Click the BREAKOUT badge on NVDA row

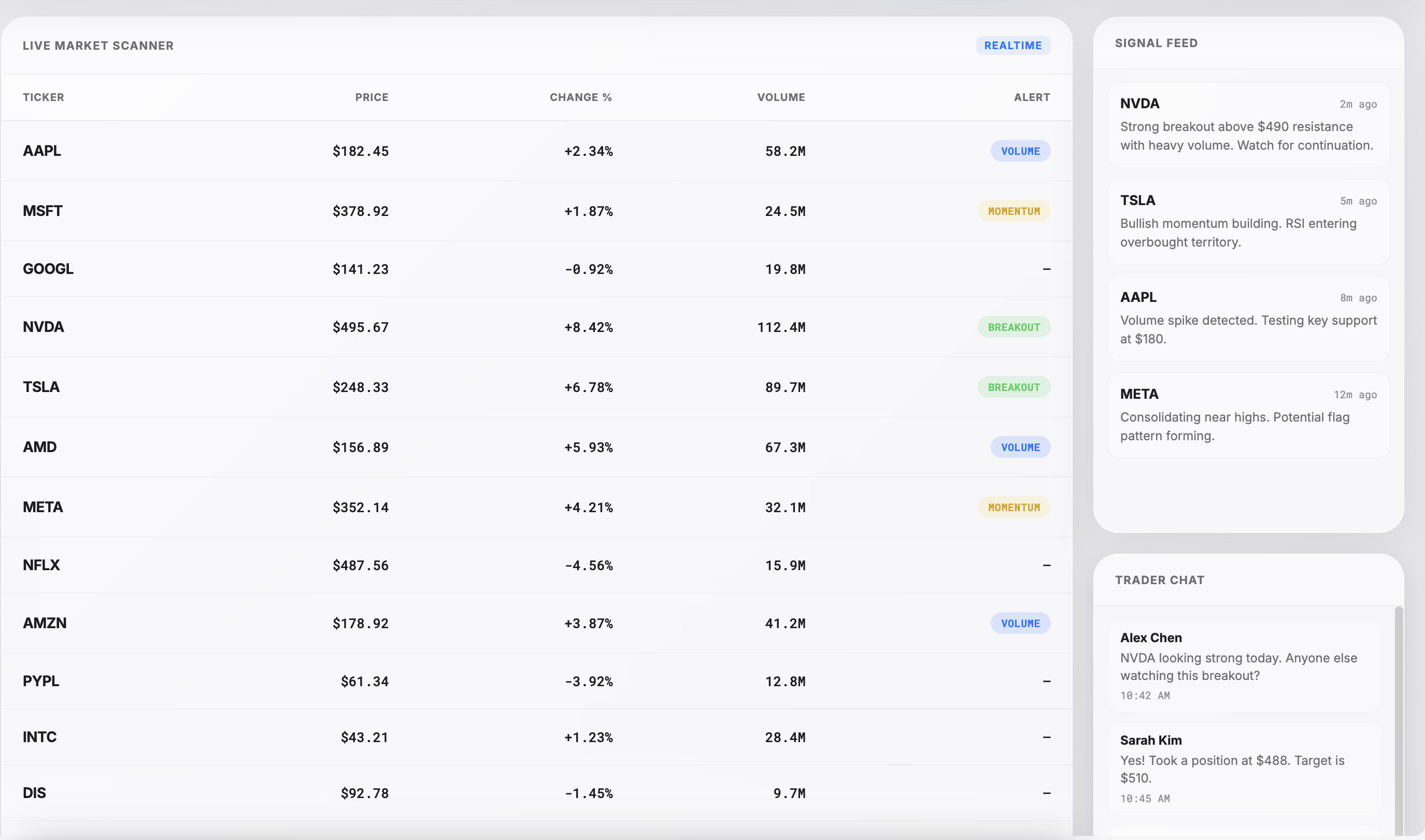click(1014, 327)
